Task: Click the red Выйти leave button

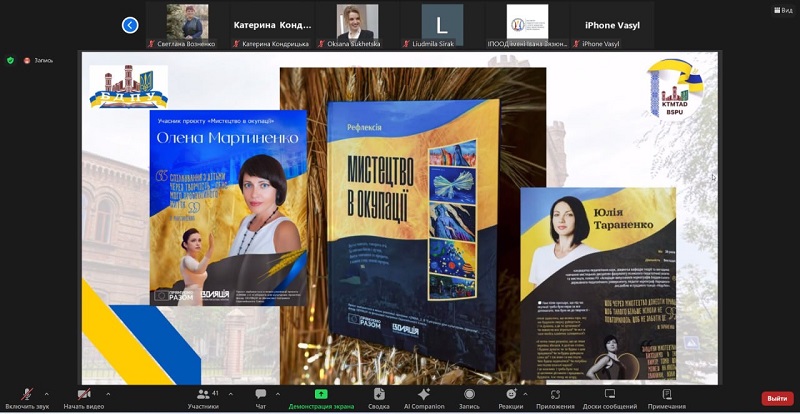Action: 777,398
